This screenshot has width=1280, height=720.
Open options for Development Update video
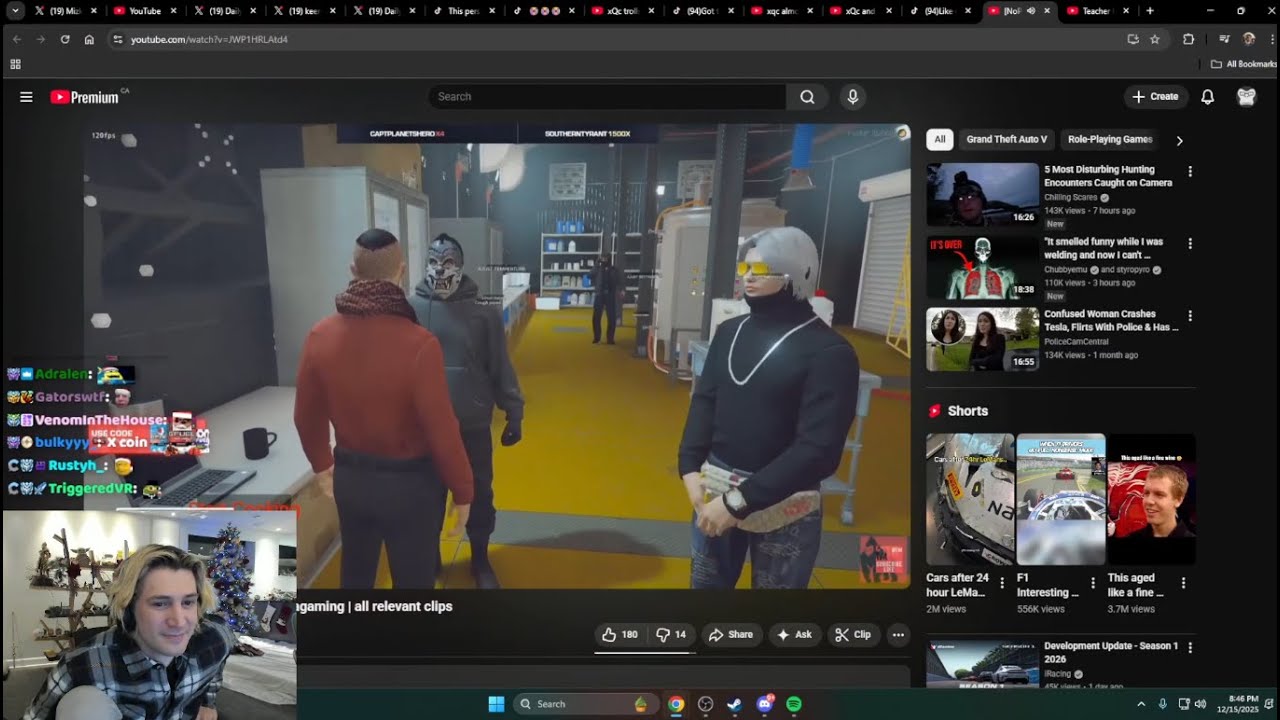(1190, 648)
